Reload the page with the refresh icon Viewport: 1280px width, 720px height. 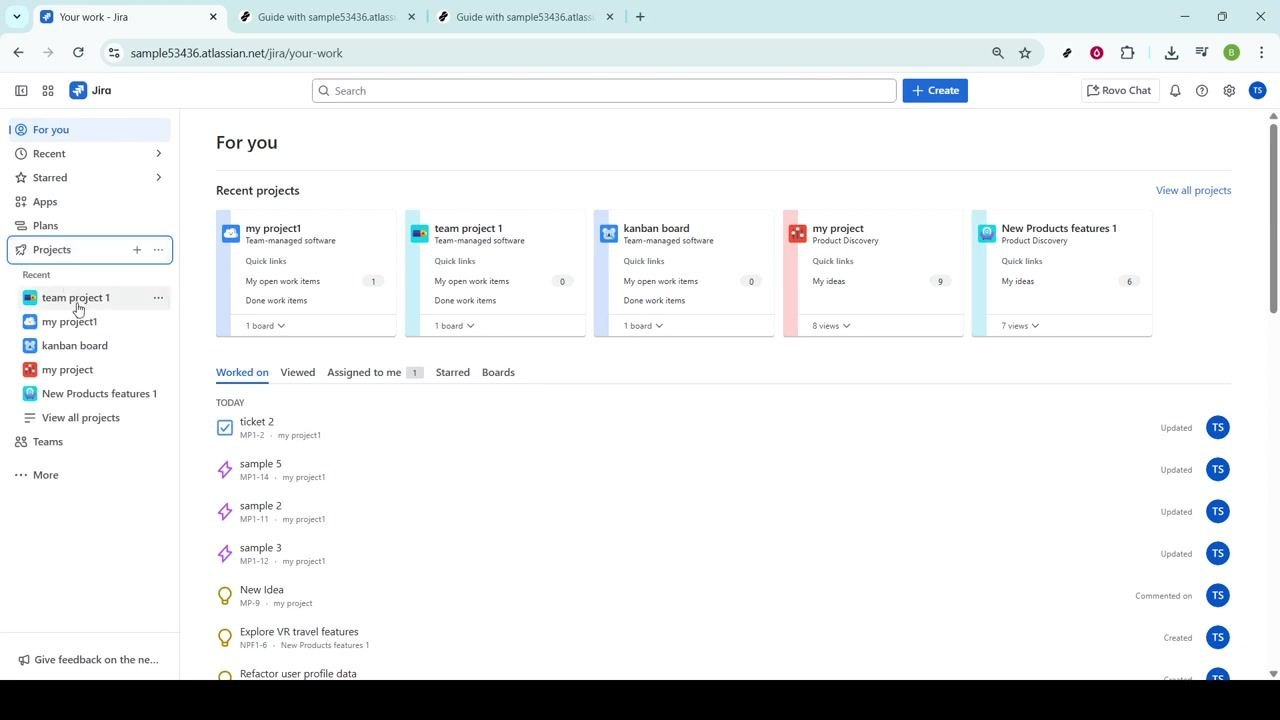point(78,53)
